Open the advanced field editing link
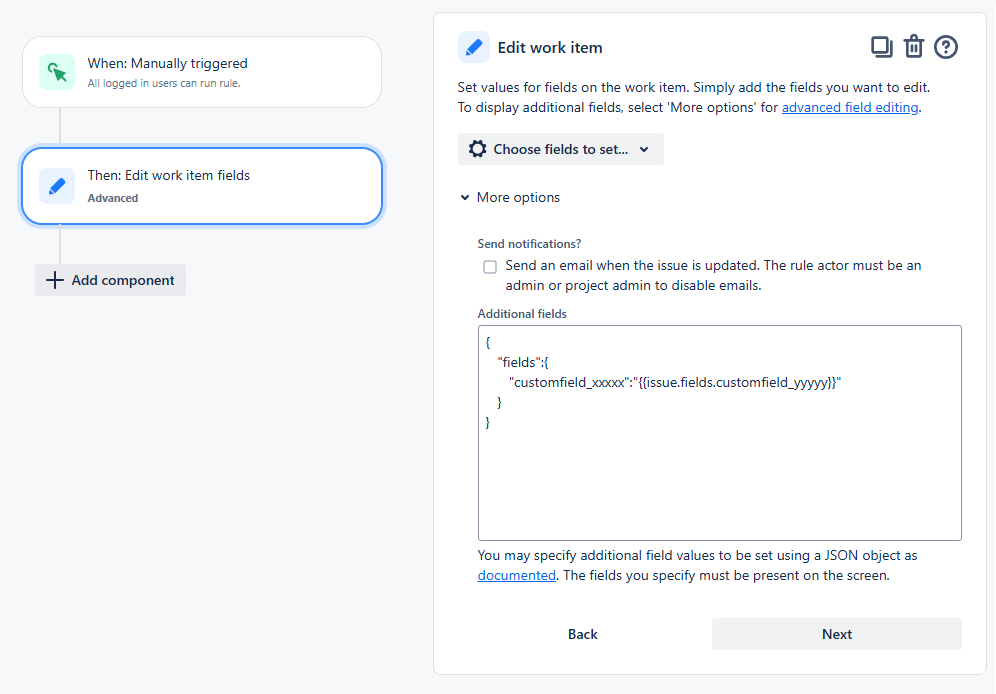Image resolution: width=996 pixels, height=694 pixels. coord(849,107)
